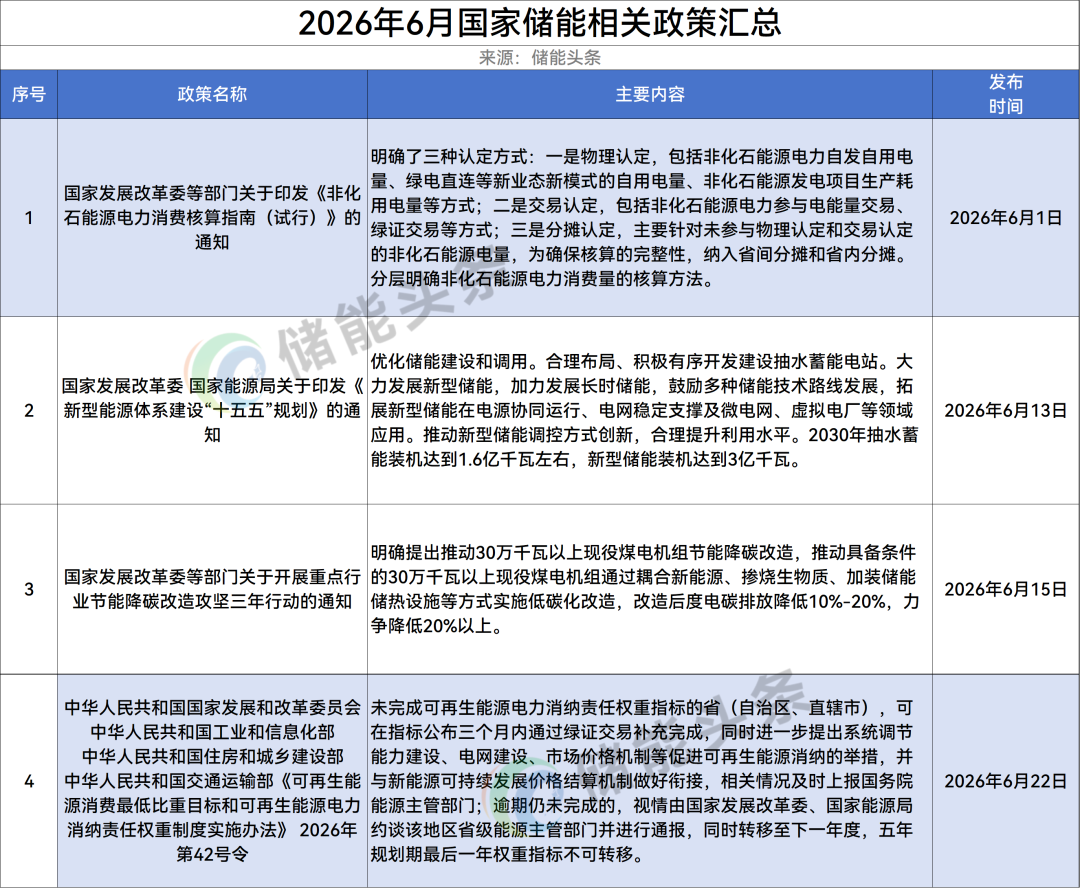Select policy name 新型能源体系建设“十五五”规划
The image size is (1080, 888).
[212, 411]
